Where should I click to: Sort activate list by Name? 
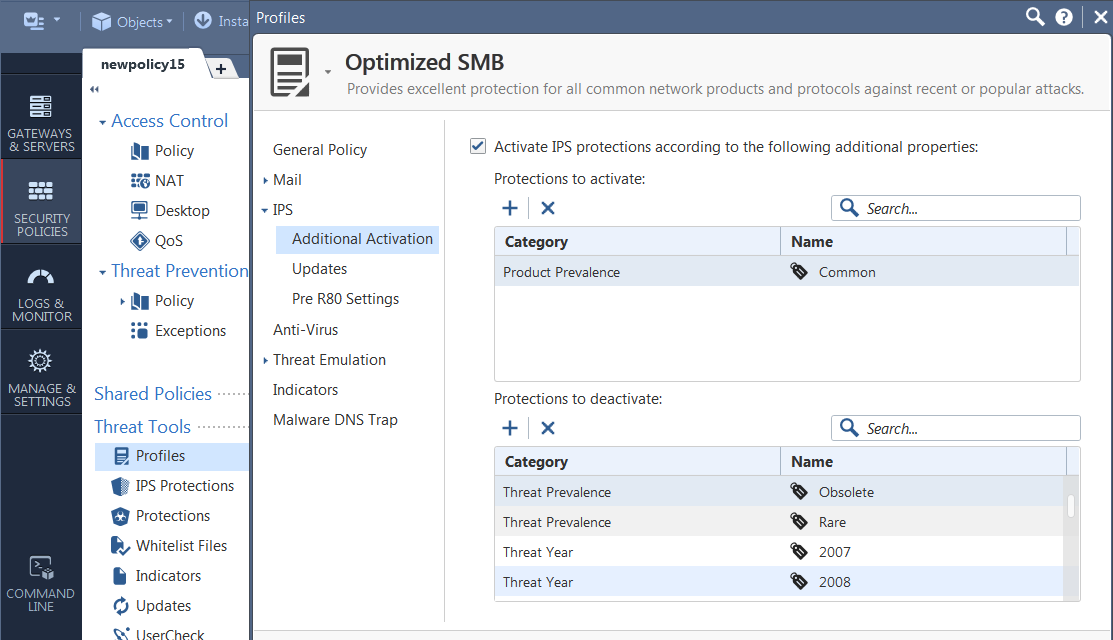[x=923, y=241]
